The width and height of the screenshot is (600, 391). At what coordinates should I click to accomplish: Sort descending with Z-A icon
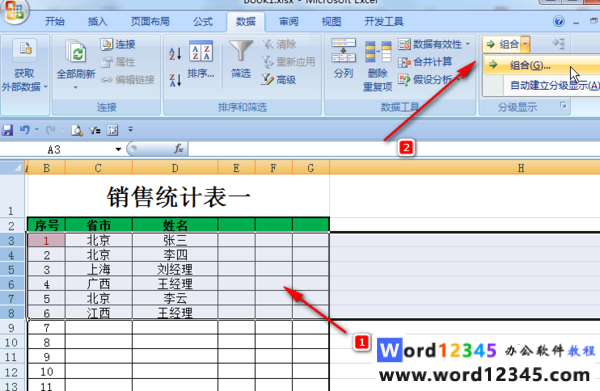click(x=175, y=80)
